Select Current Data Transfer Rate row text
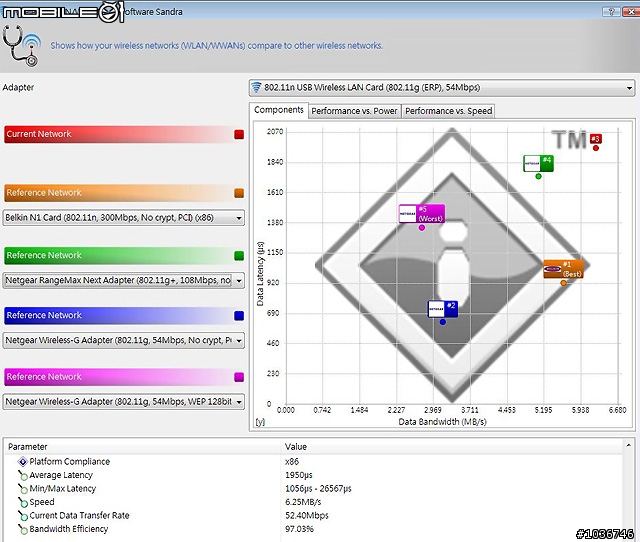This screenshot has height=542, width=640. 79,515
